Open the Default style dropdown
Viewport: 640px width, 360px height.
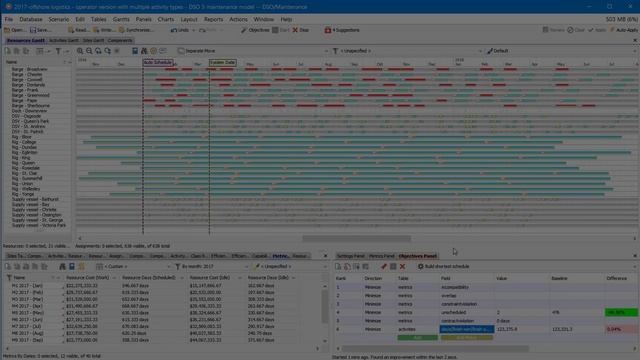(x=561, y=51)
